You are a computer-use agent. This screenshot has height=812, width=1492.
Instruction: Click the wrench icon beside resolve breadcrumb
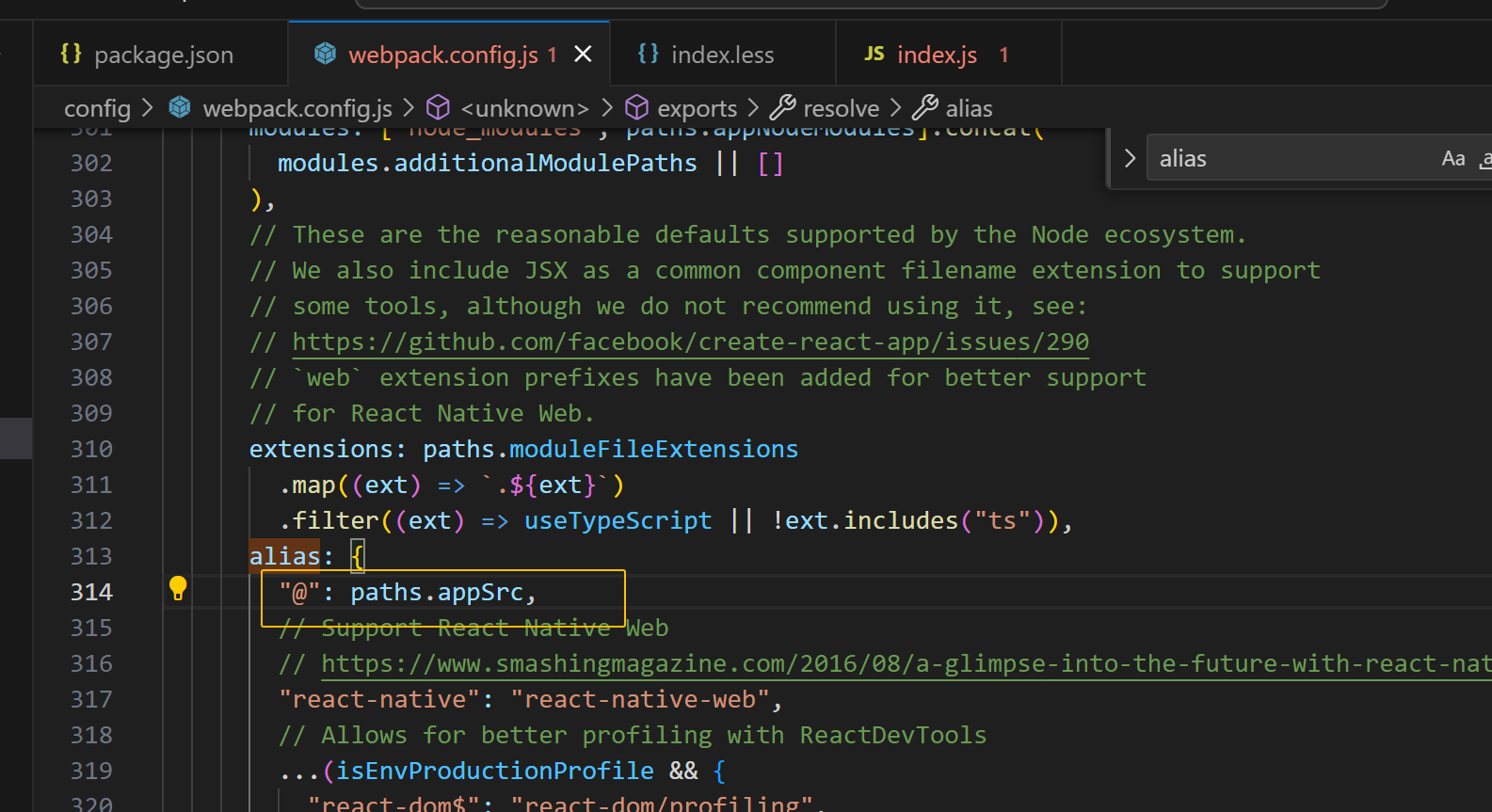point(782,107)
